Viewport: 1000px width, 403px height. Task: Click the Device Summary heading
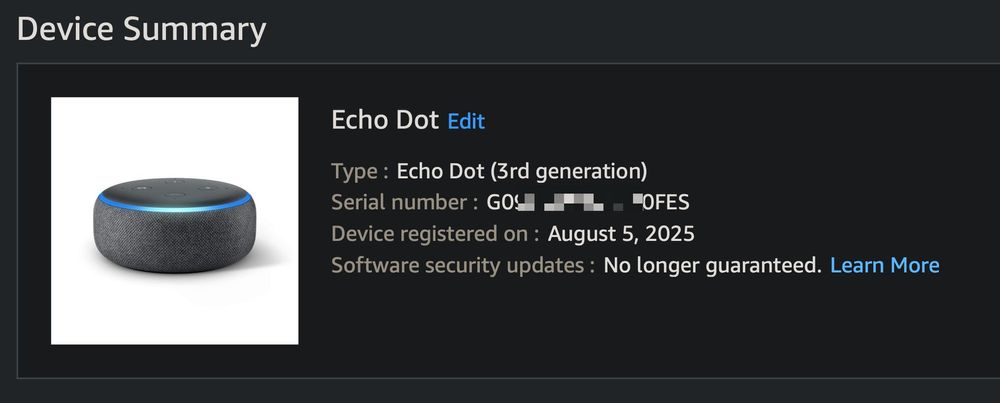click(142, 29)
